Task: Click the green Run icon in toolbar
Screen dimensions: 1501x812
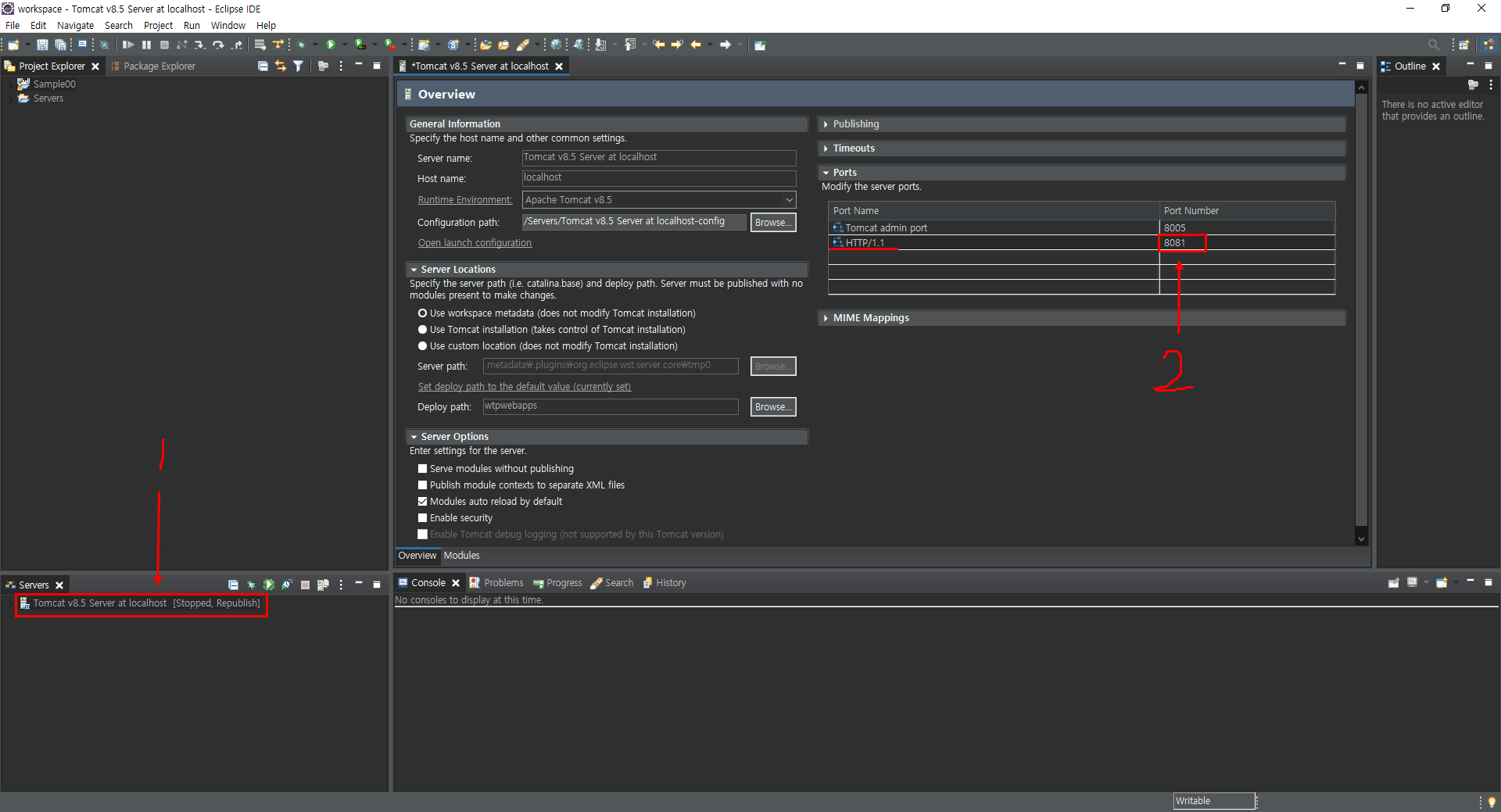Action: [x=331, y=45]
